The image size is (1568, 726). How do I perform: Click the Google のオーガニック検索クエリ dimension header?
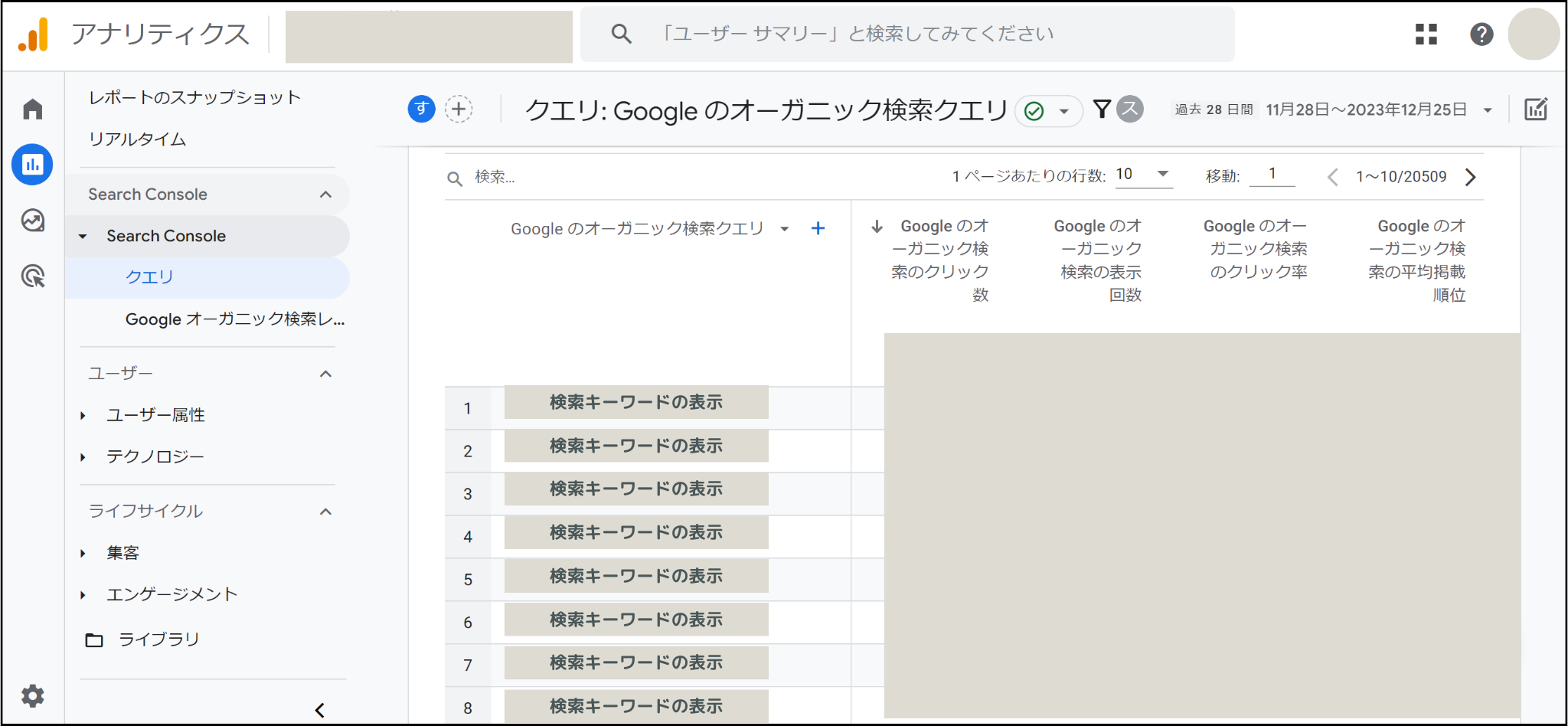(637, 229)
